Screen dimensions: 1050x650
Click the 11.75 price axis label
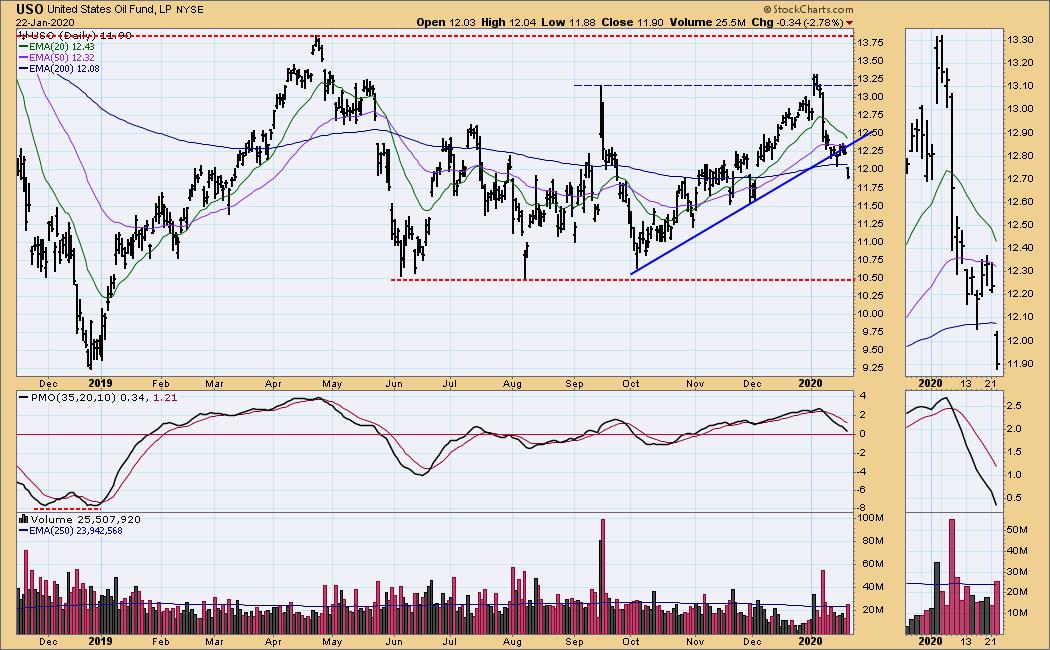point(871,188)
